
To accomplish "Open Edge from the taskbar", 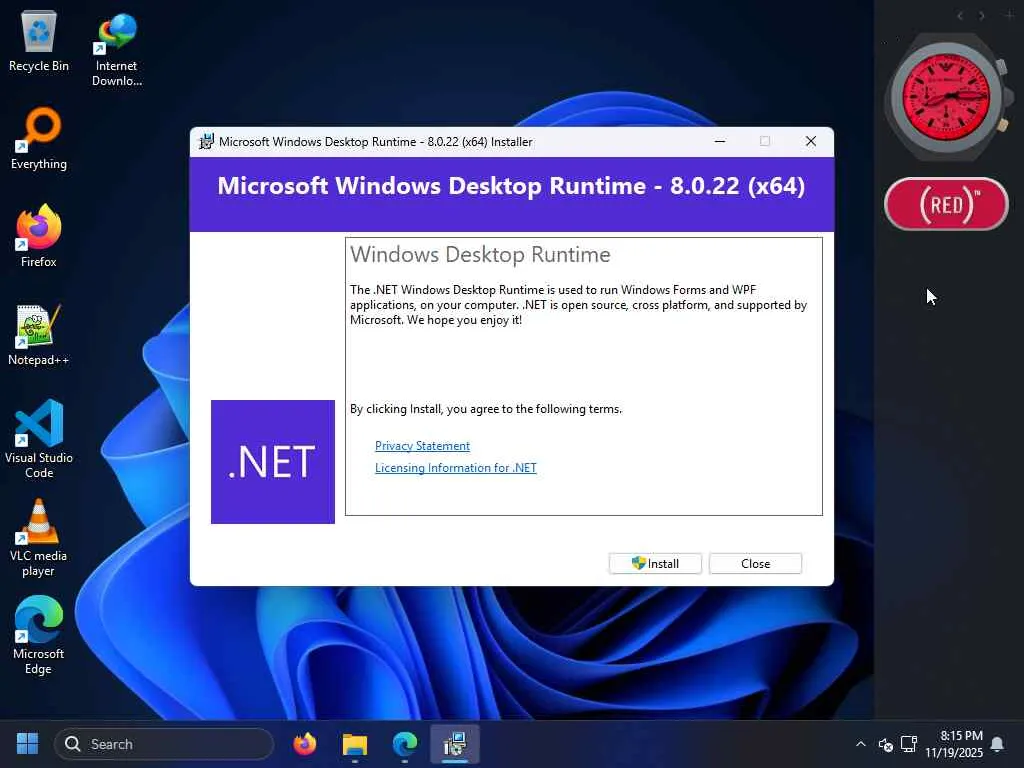I will 405,744.
